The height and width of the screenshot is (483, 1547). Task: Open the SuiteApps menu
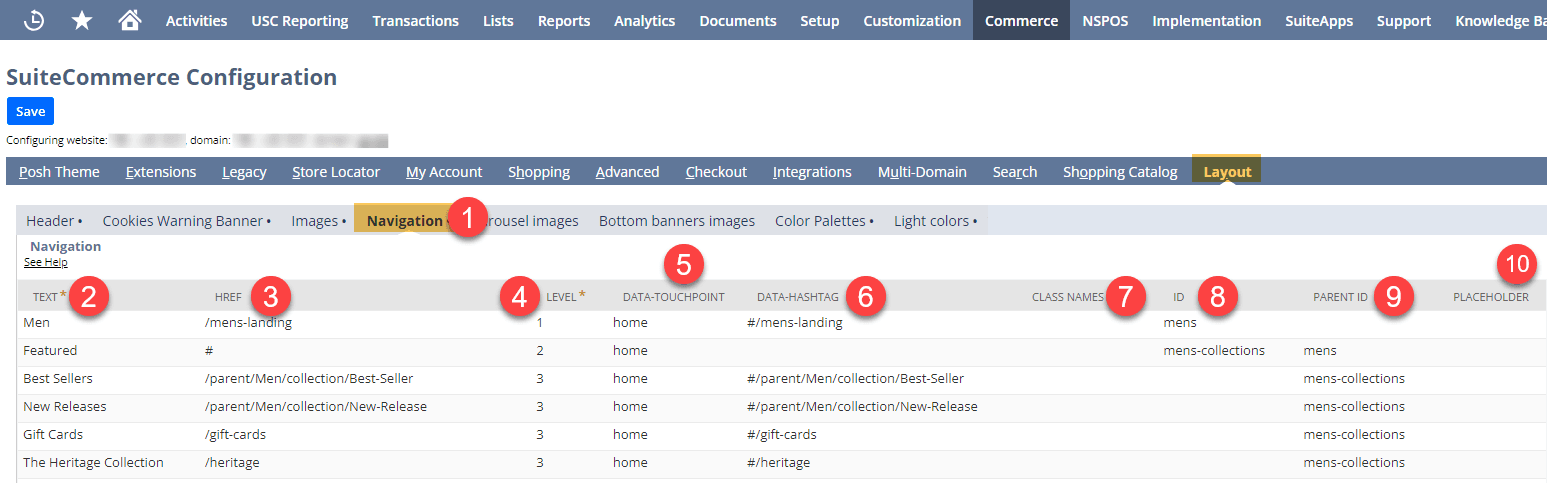click(x=1319, y=20)
